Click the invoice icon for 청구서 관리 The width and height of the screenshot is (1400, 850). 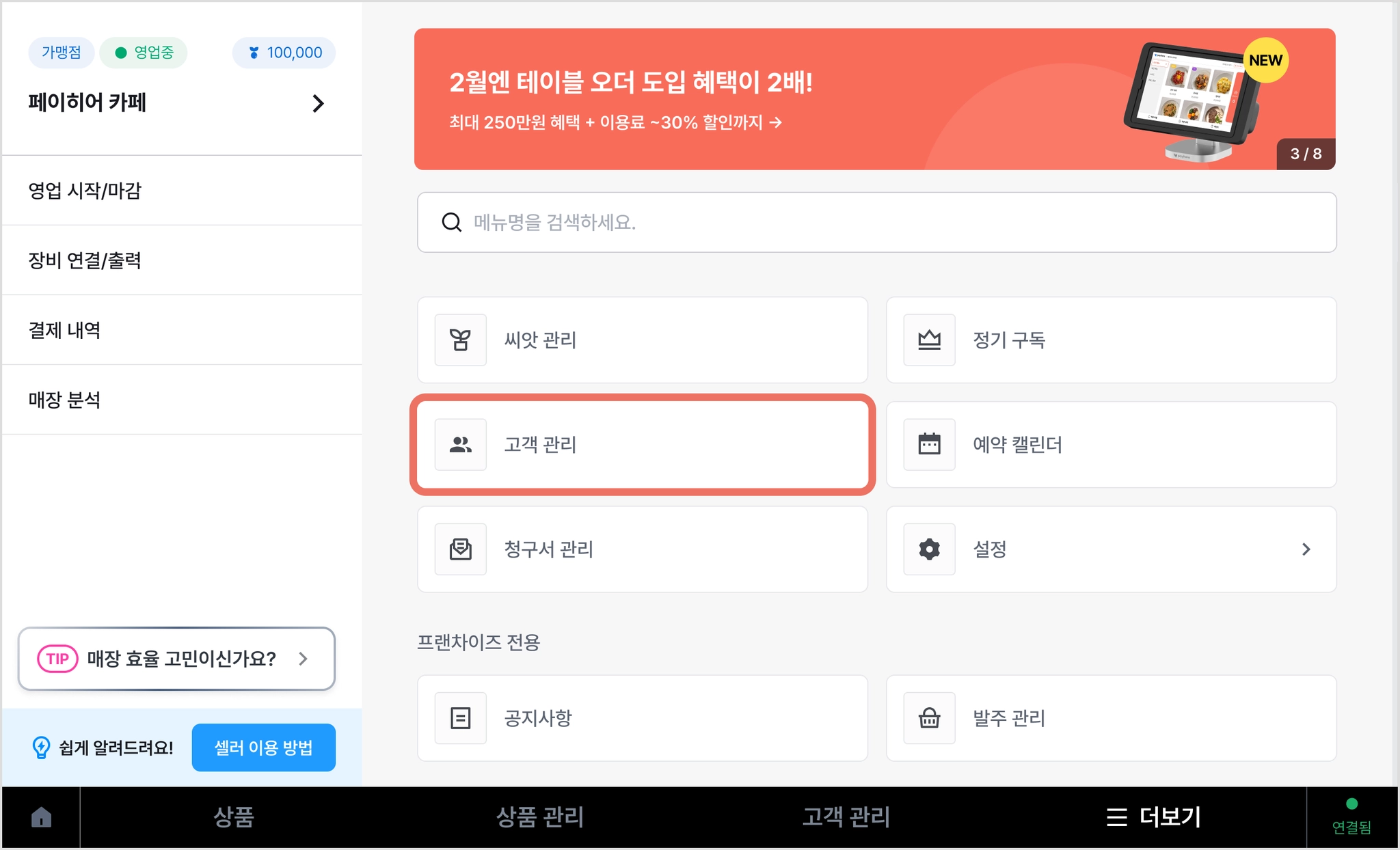460,549
